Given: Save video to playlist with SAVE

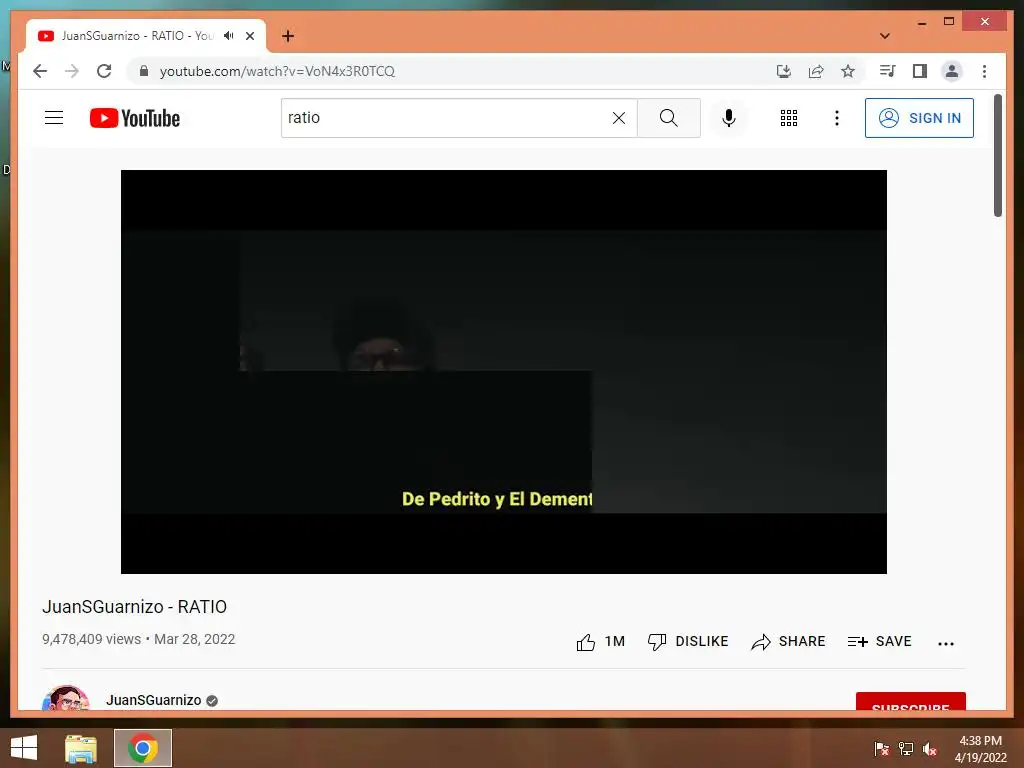Looking at the screenshot, I should coord(879,642).
